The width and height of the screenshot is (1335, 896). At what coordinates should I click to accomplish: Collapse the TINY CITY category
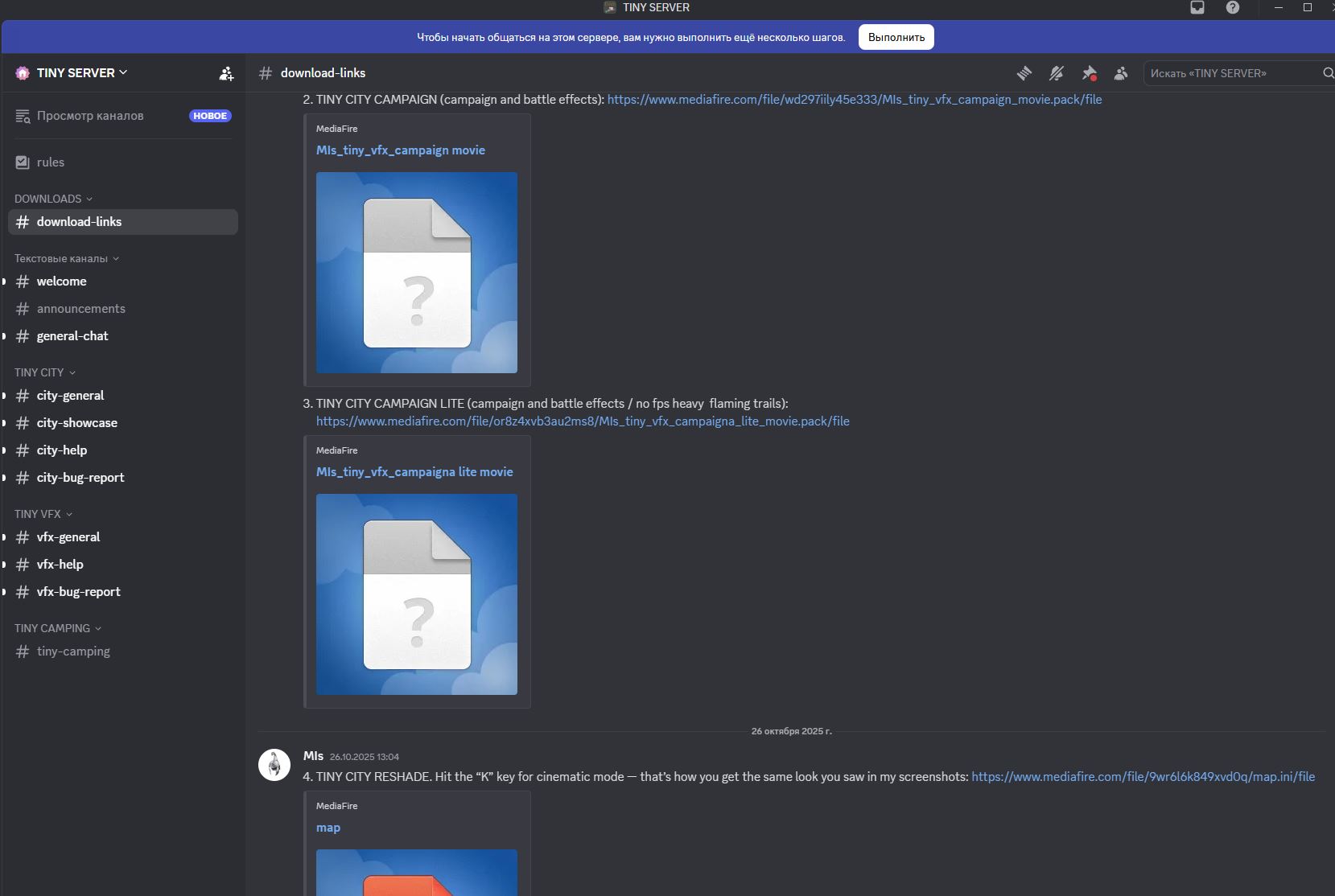pyautogui.click(x=45, y=372)
